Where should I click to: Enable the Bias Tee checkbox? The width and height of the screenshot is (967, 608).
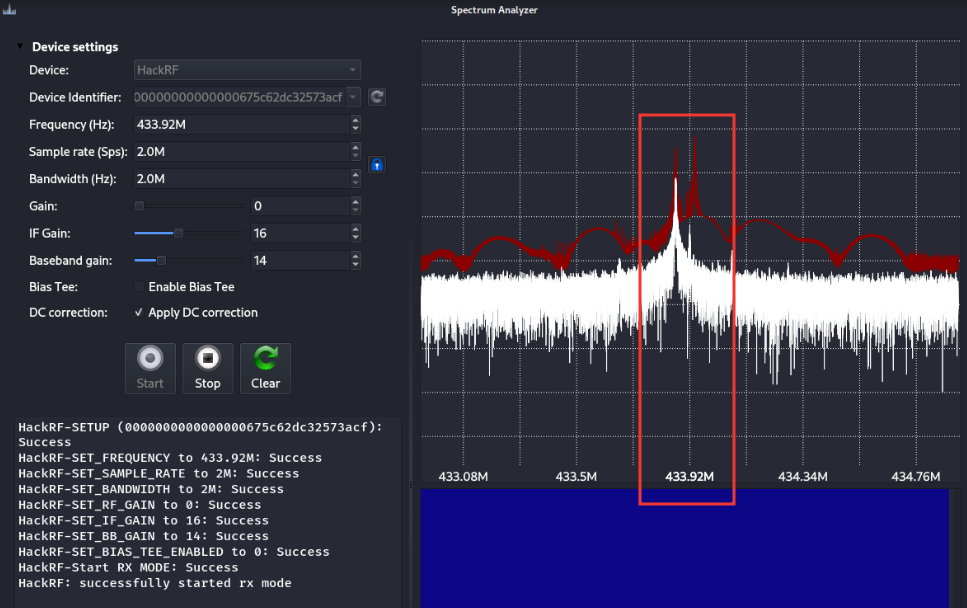(x=139, y=287)
